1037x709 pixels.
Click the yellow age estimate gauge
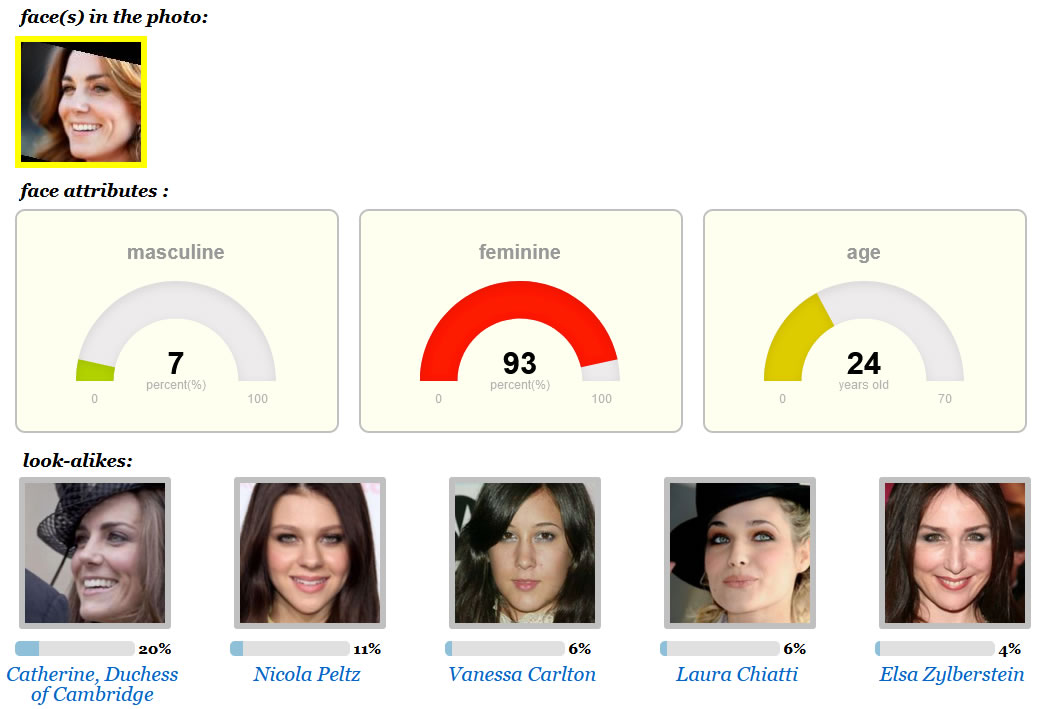coord(864,331)
